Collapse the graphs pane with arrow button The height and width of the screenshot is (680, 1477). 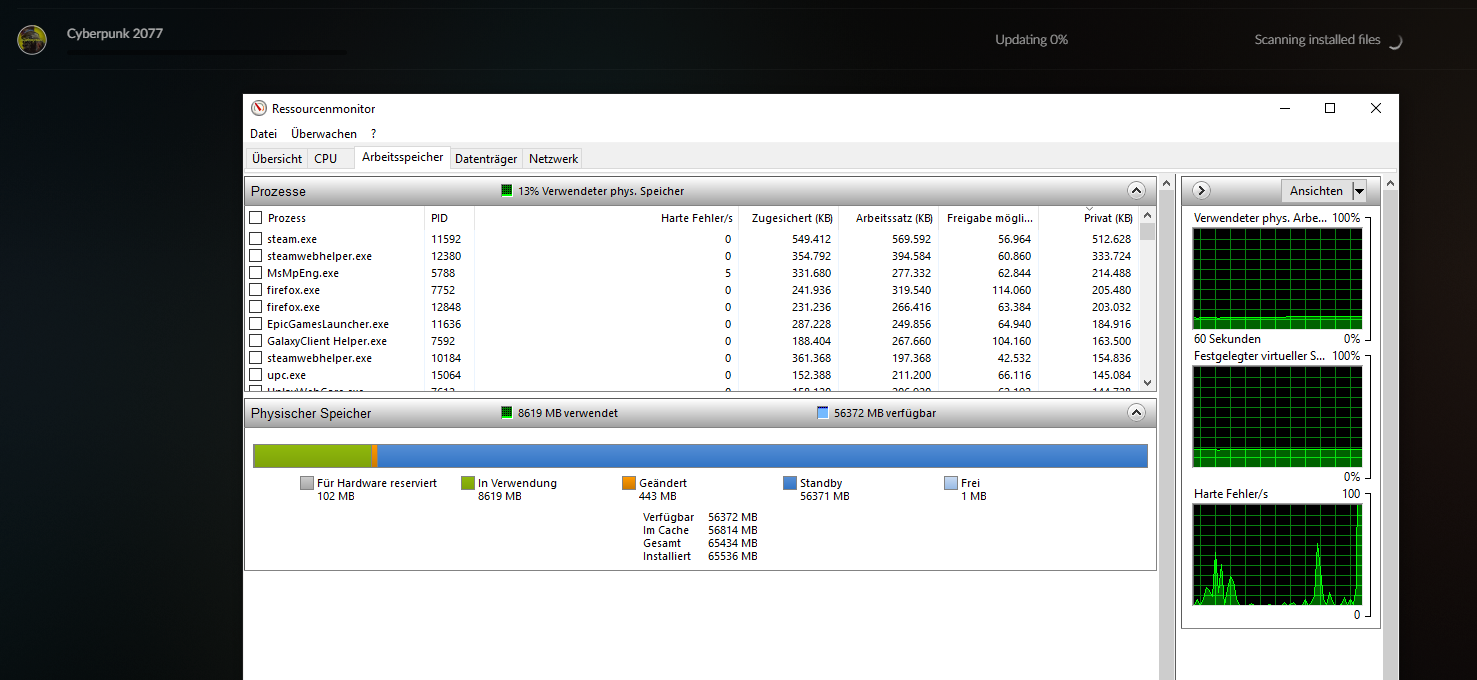pyautogui.click(x=1202, y=191)
